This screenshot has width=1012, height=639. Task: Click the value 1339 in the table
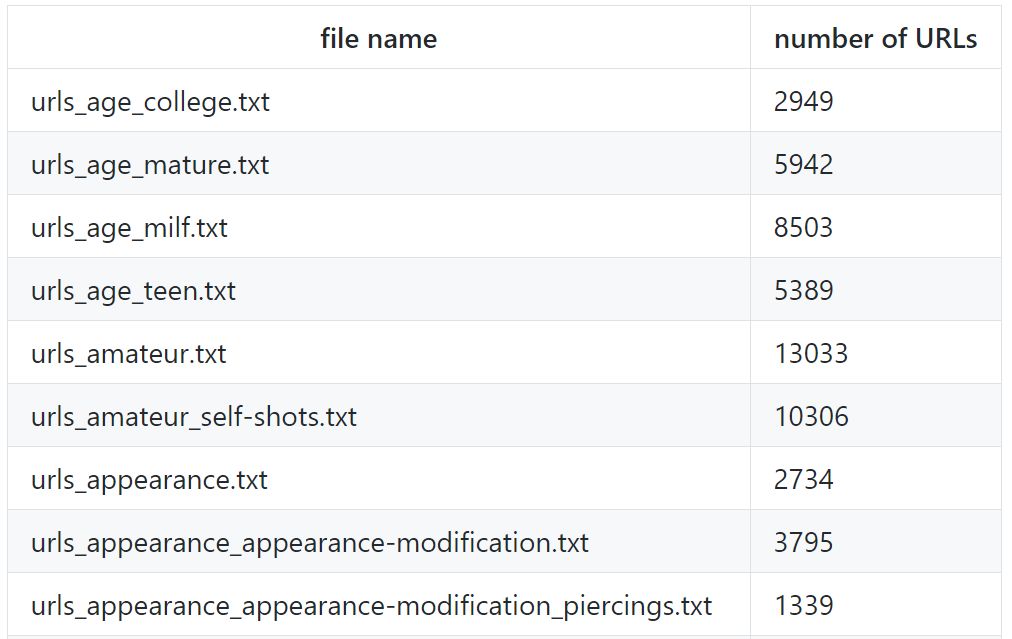(x=803, y=606)
